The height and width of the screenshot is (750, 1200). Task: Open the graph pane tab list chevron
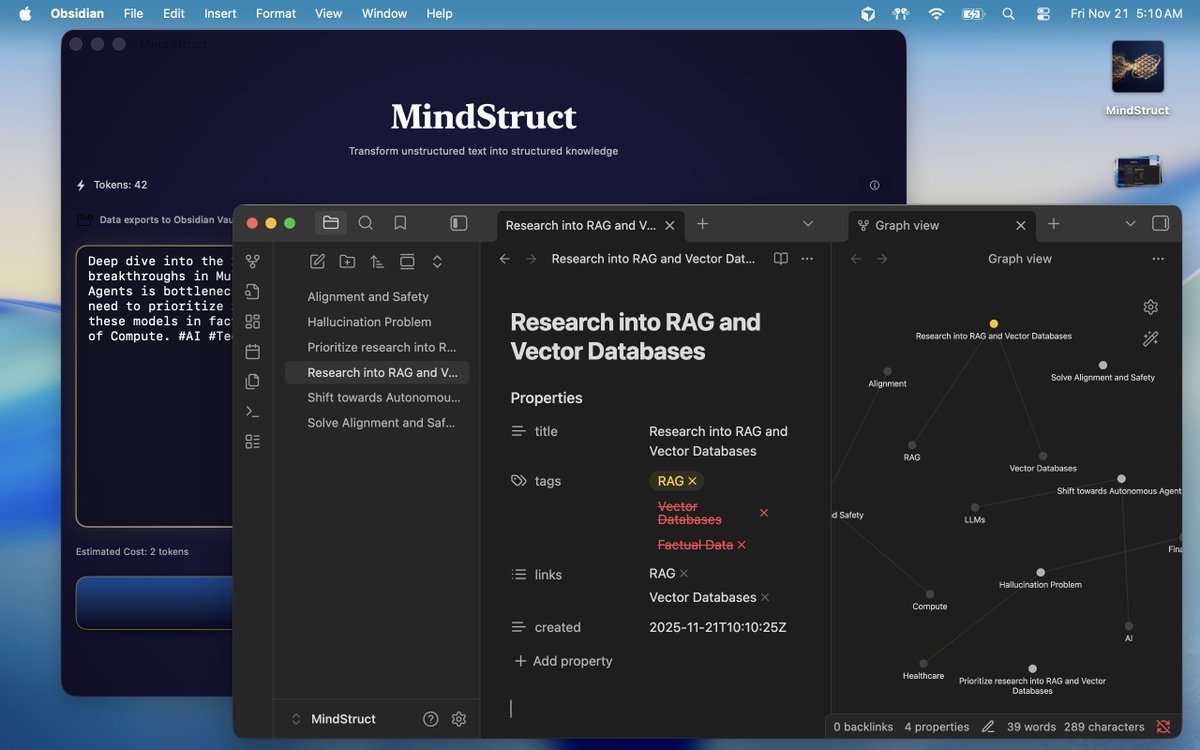tap(1130, 224)
